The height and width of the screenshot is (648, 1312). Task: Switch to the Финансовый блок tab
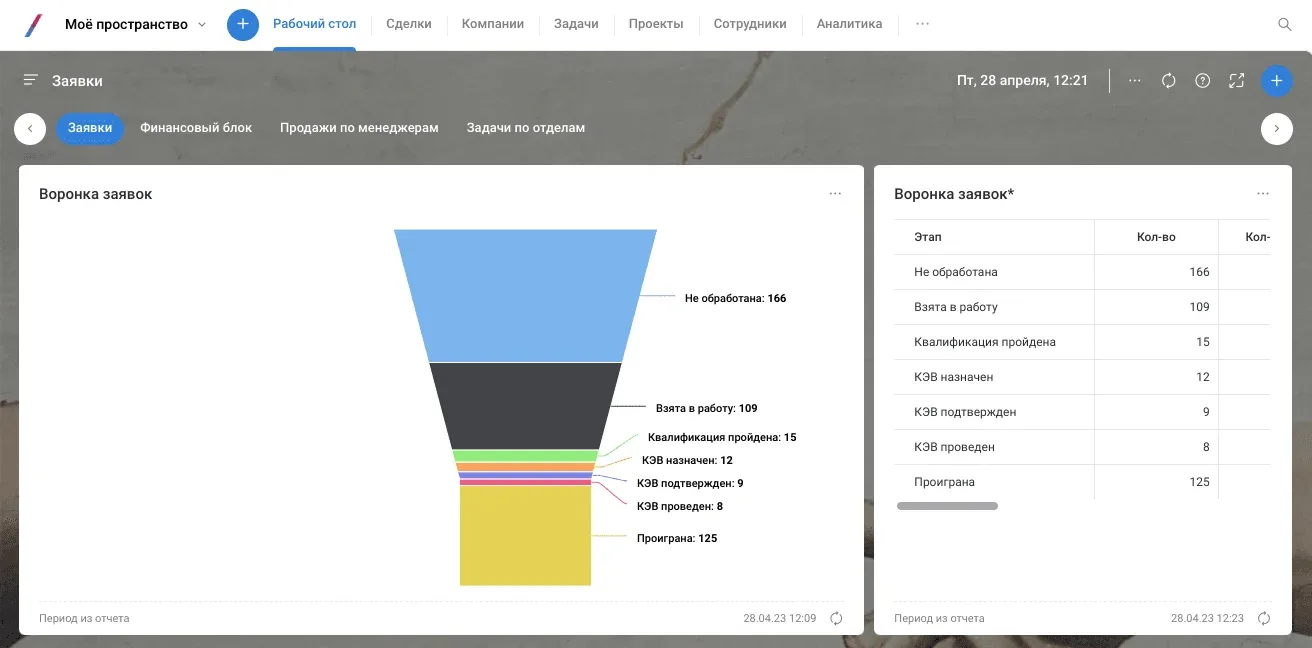(x=196, y=128)
